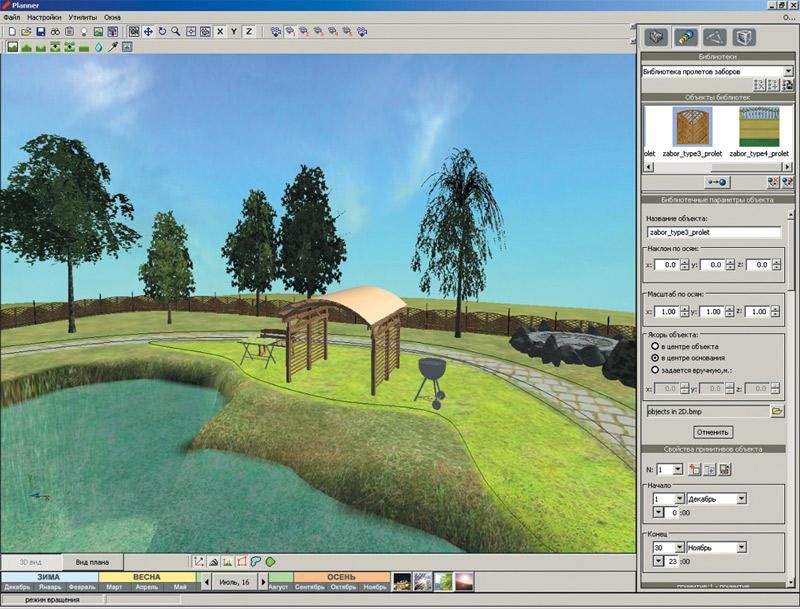
Task: Open the 'Настройки' menu
Action: [43, 17]
